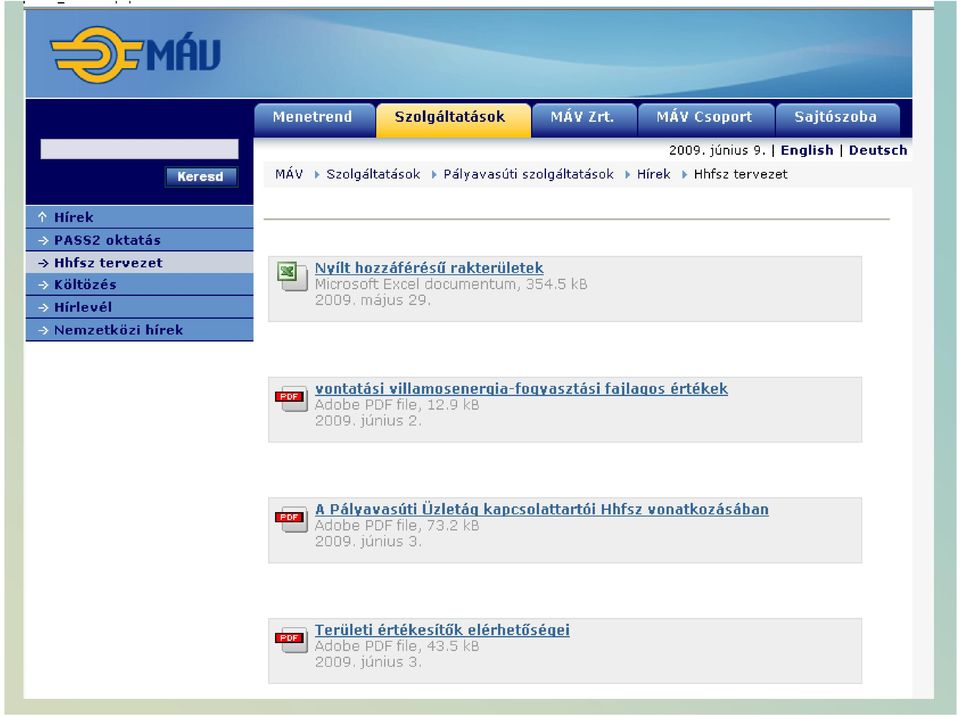Click Szolgáltatások in the breadcrumb

pyautogui.click(x=373, y=174)
